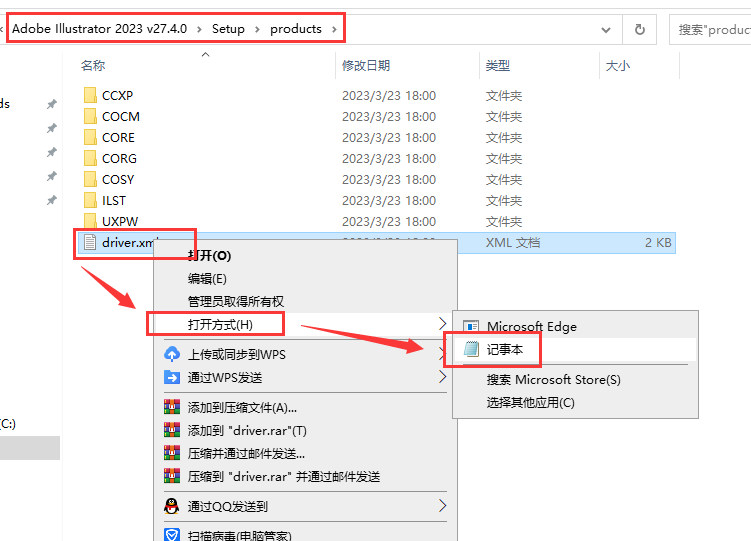Select 扫描病毒(电脑管家) menu entry
The width and height of the screenshot is (751, 541).
[239, 535]
